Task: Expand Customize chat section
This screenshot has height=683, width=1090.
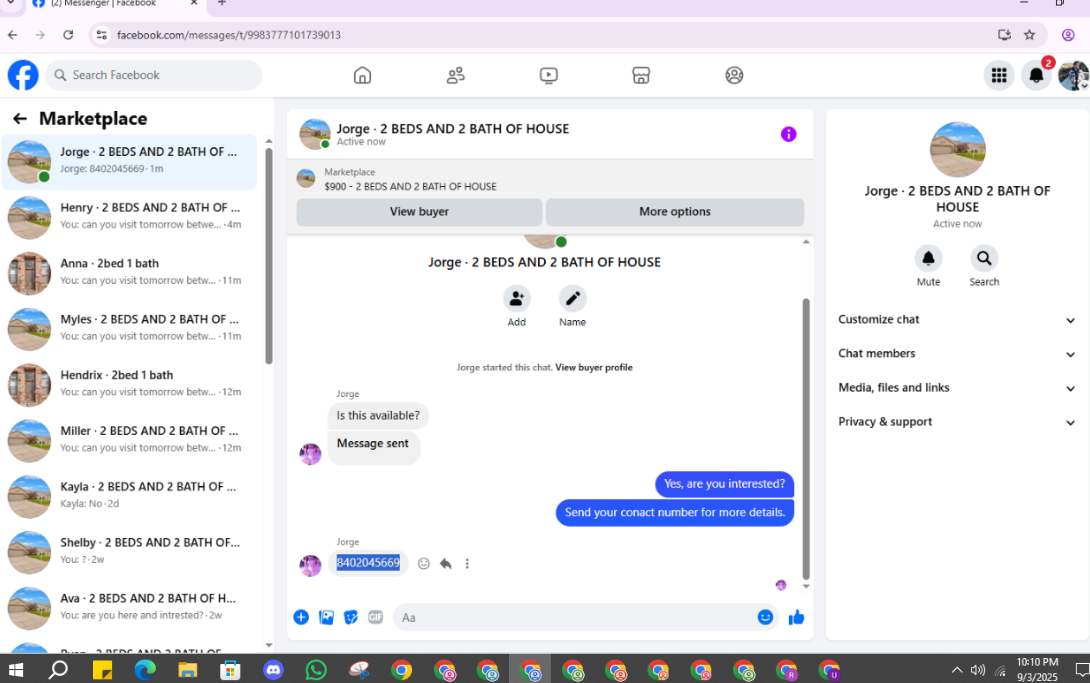Action: point(957,320)
